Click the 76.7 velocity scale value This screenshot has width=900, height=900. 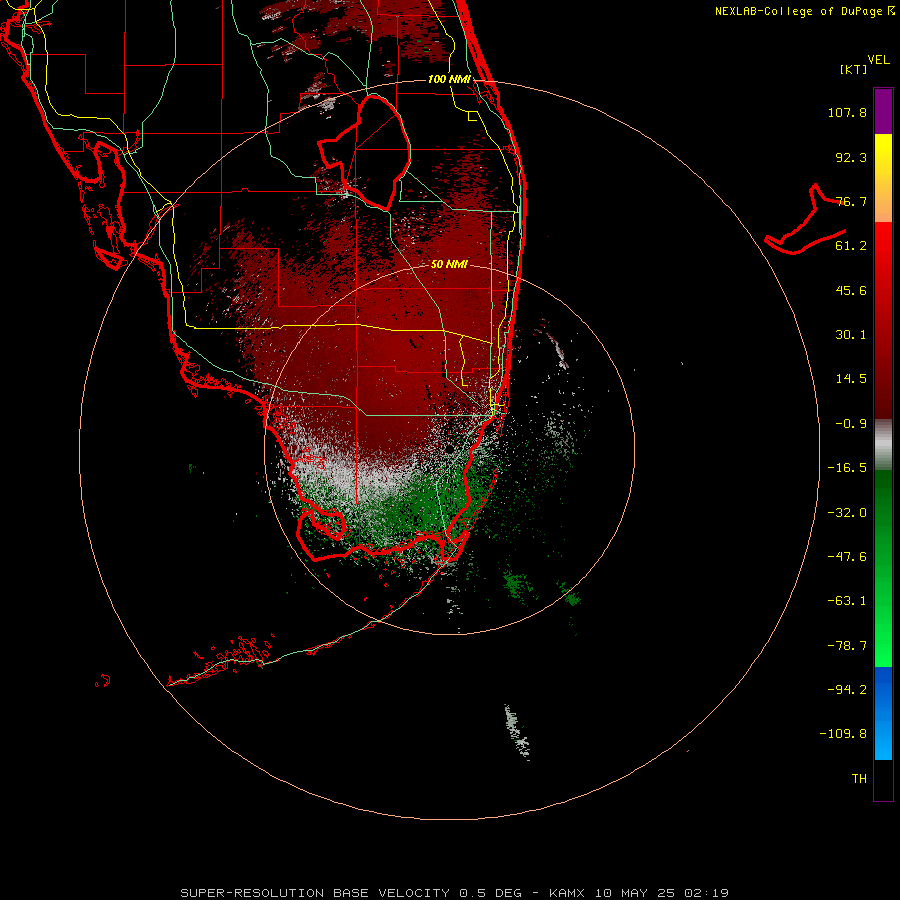(851, 201)
